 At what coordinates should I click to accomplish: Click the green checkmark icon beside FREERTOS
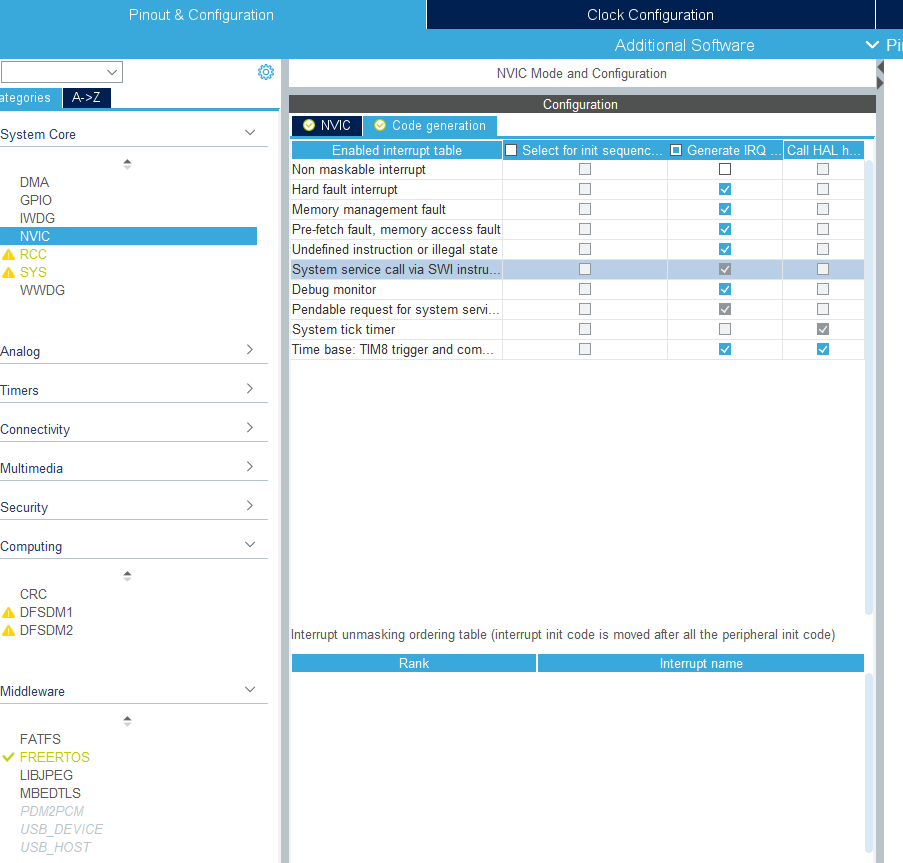click(8, 757)
